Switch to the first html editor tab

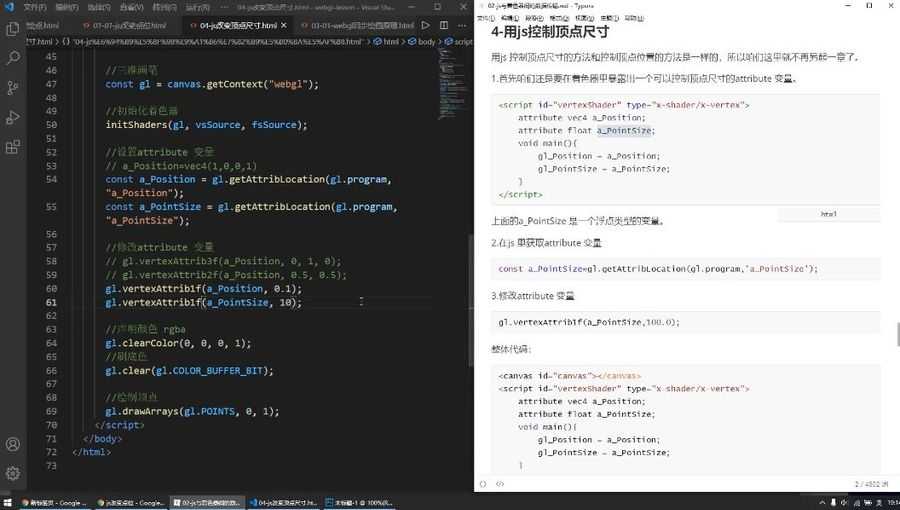click(44, 25)
